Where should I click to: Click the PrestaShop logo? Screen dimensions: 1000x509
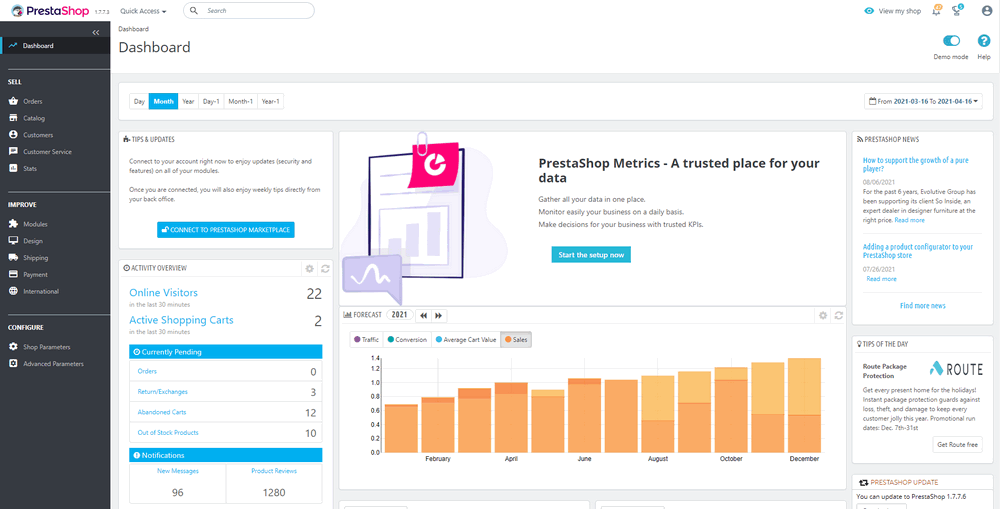50,10
